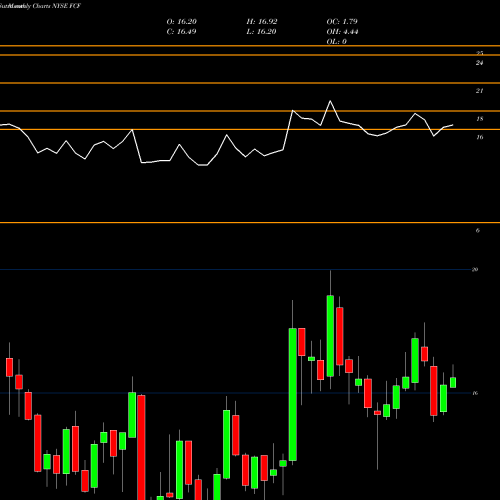Image resolution: width=500 pixels, height=500 pixels.
Task: Click the '24' price axis label
Action: click(x=479, y=63)
